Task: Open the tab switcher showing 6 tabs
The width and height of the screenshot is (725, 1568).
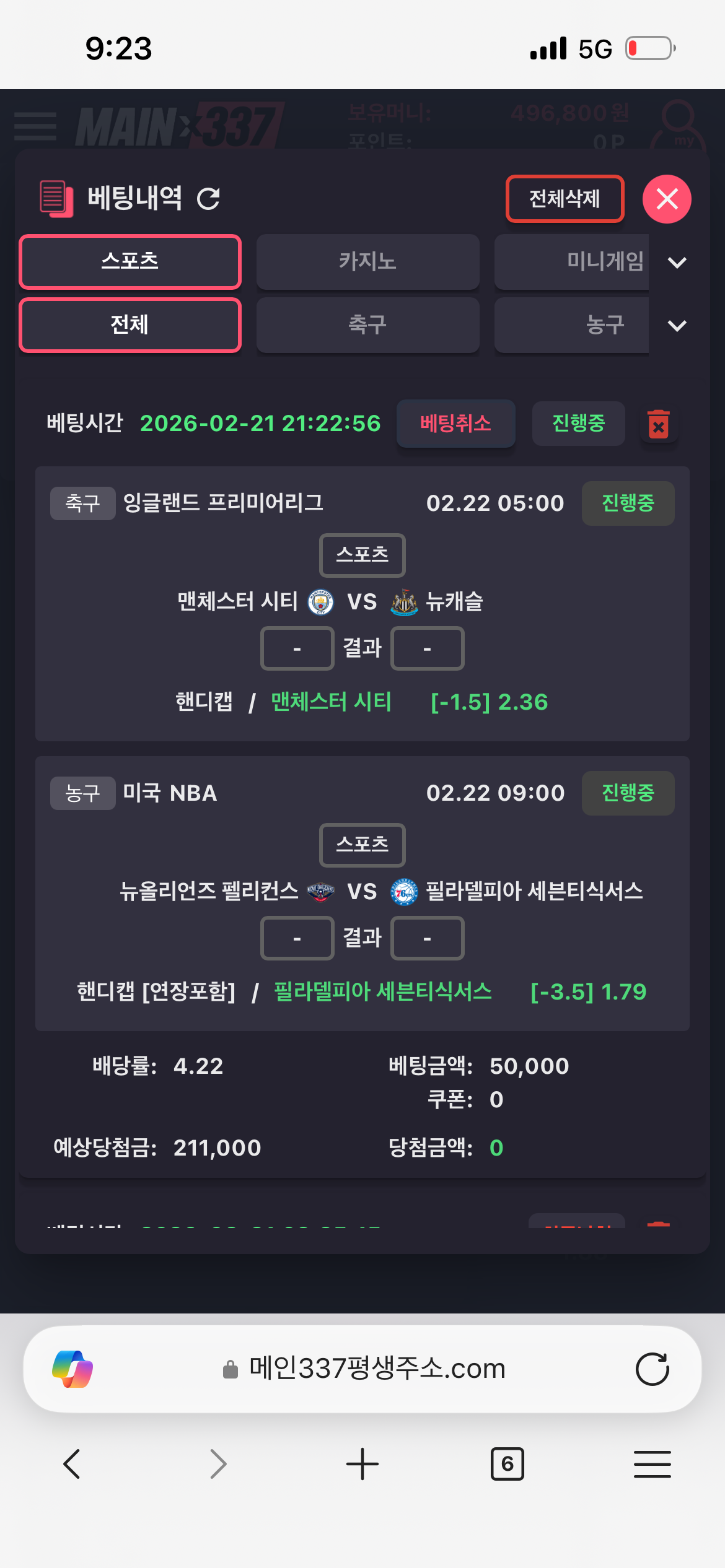Action: pyautogui.click(x=507, y=1464)
